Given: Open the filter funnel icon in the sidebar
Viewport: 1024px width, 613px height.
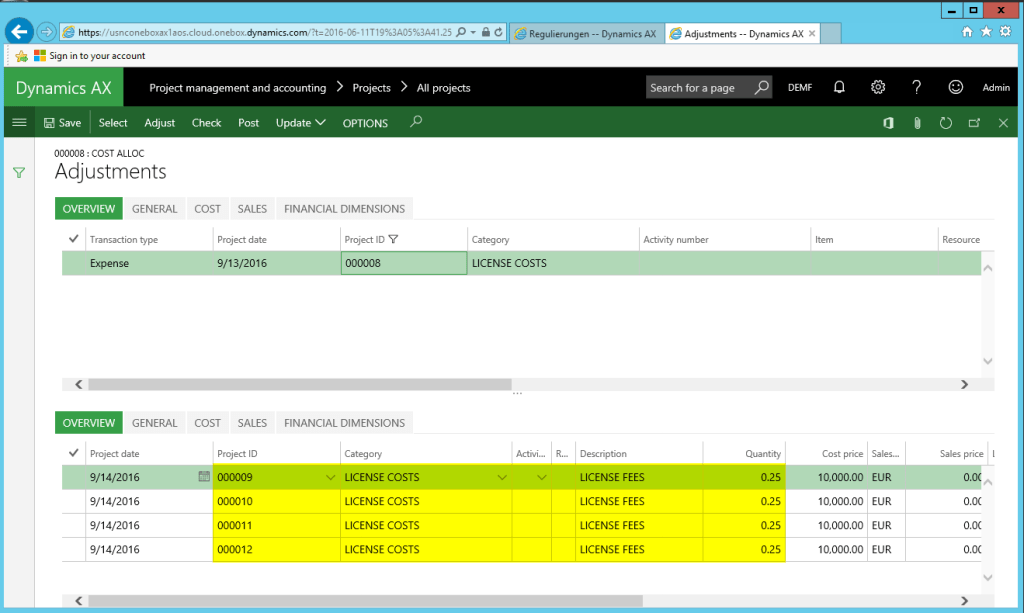Looking at the screenshot, I should 19,172.
